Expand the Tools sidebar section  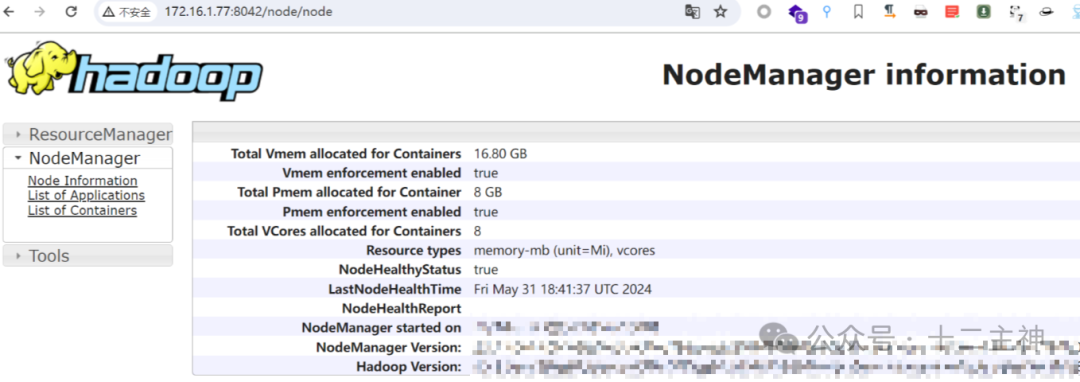(87, 256)
